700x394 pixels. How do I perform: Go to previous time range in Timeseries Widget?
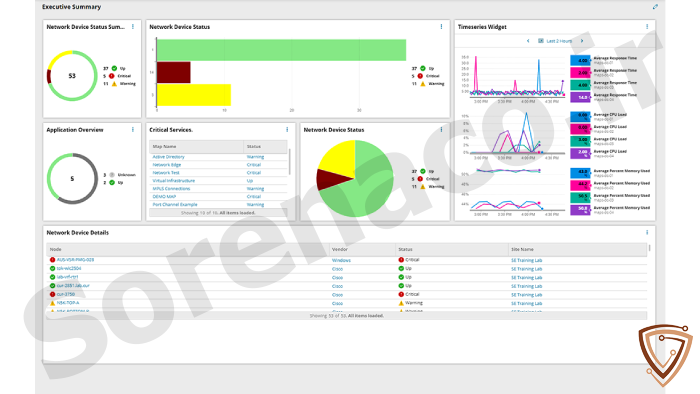528,41
